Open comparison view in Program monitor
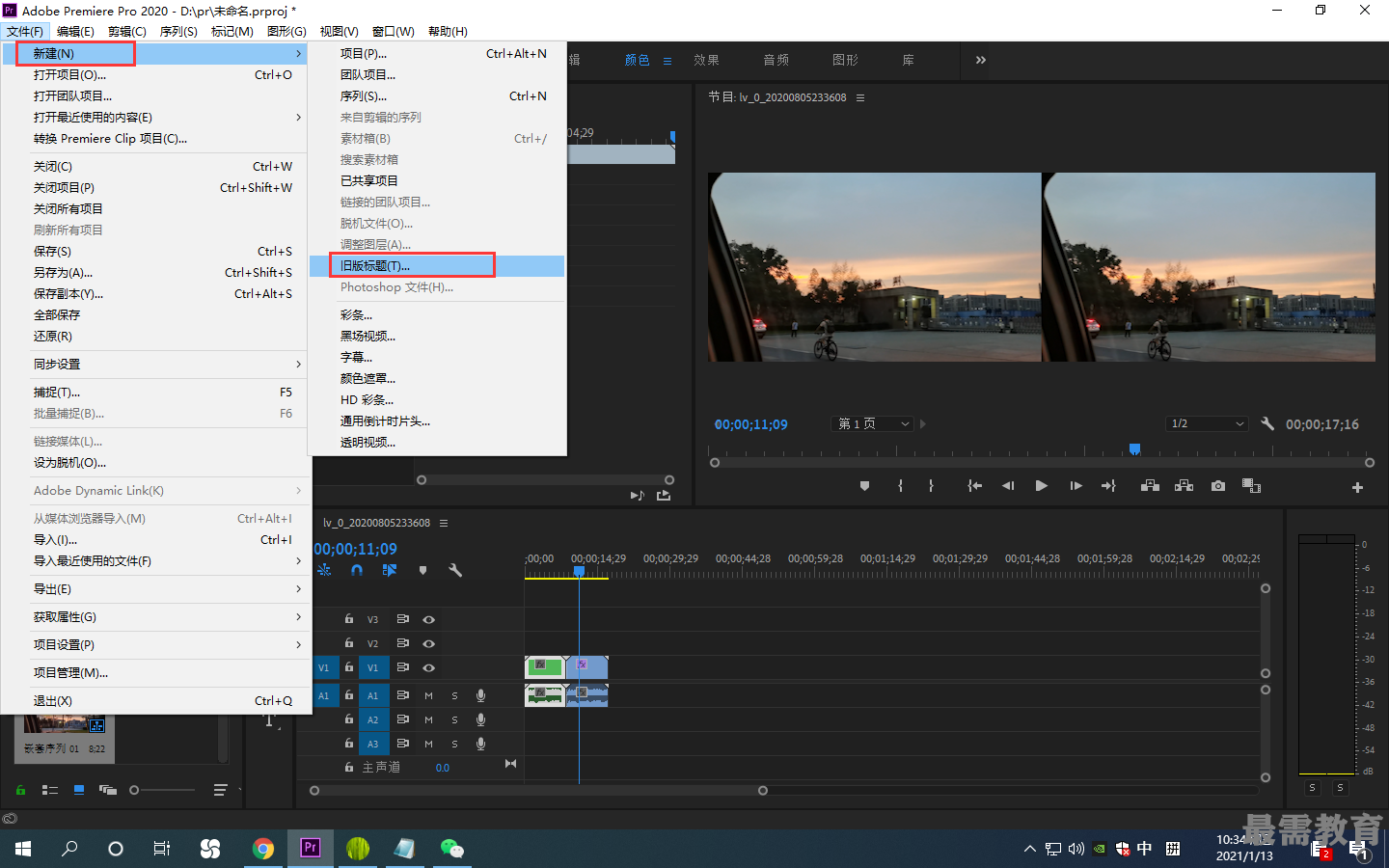The height and width of the screenshot is (868, 1389). click(1252, 486)
